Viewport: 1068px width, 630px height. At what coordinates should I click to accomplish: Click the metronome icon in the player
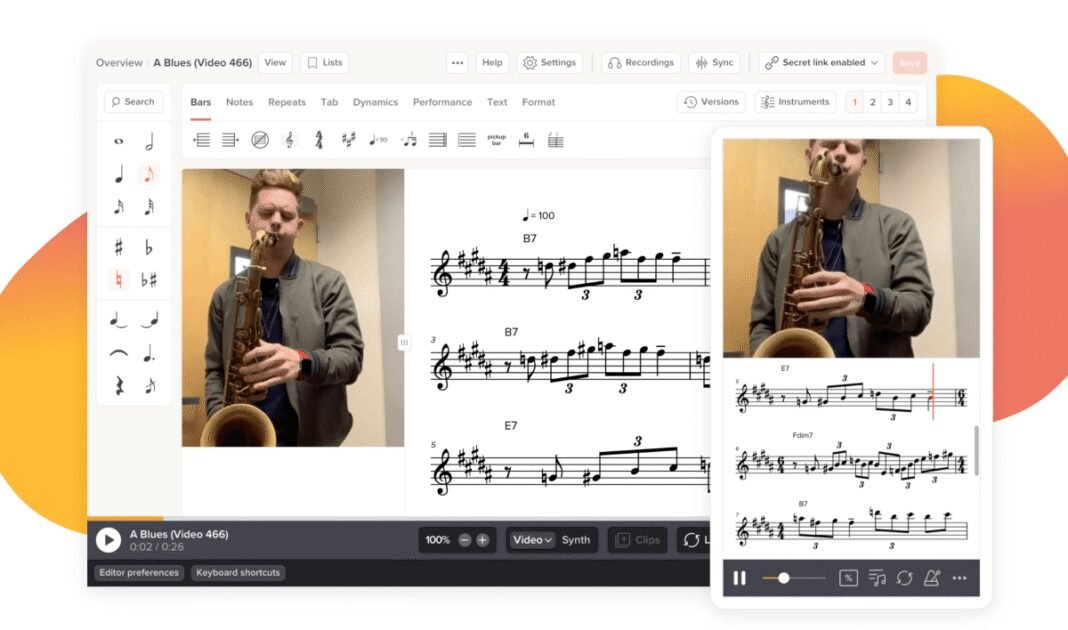(932, 578)
